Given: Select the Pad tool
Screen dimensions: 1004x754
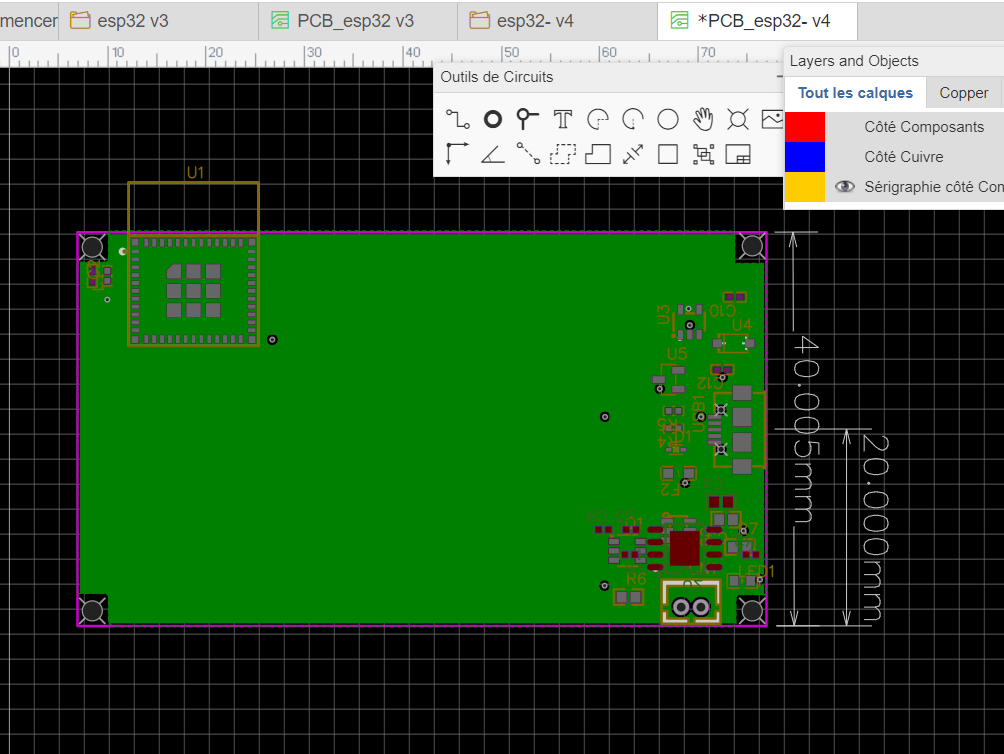Looking at the screenshot, I should pyautogui.click(x=492, y=119).
